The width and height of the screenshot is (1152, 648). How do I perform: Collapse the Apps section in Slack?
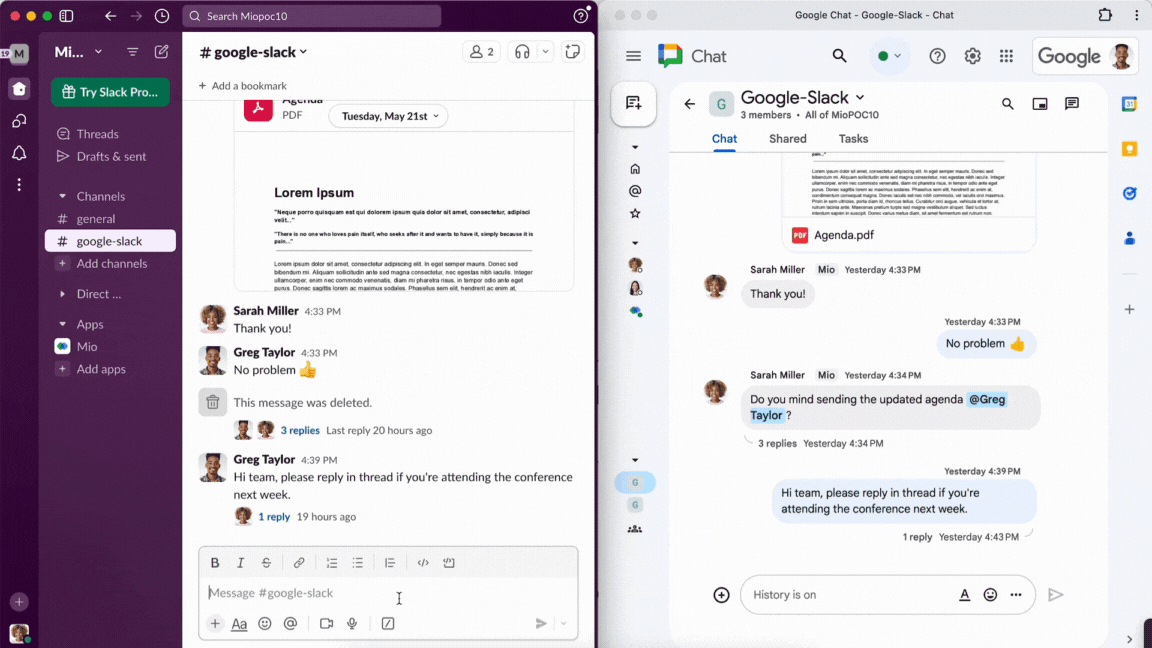(x=62, y=324)
